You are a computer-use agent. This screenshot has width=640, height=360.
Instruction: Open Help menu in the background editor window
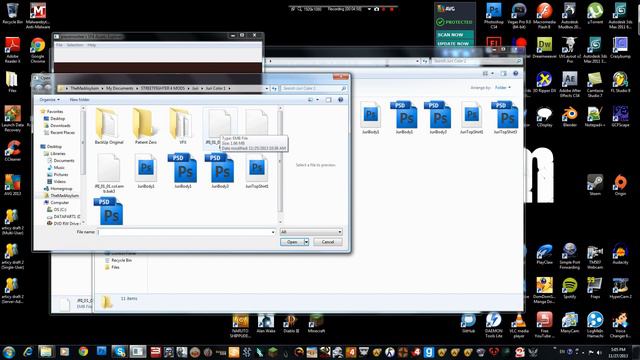pos(91,45)
